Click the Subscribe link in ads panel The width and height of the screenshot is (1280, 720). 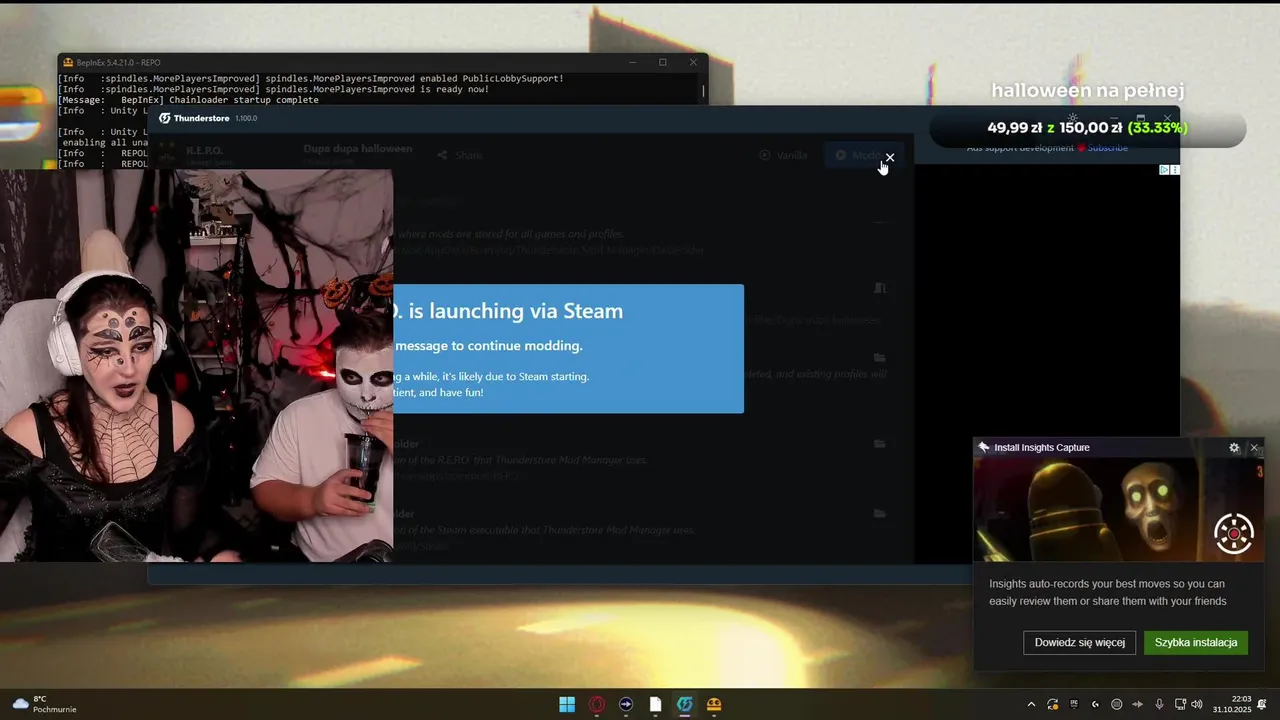coord(1107,148)
